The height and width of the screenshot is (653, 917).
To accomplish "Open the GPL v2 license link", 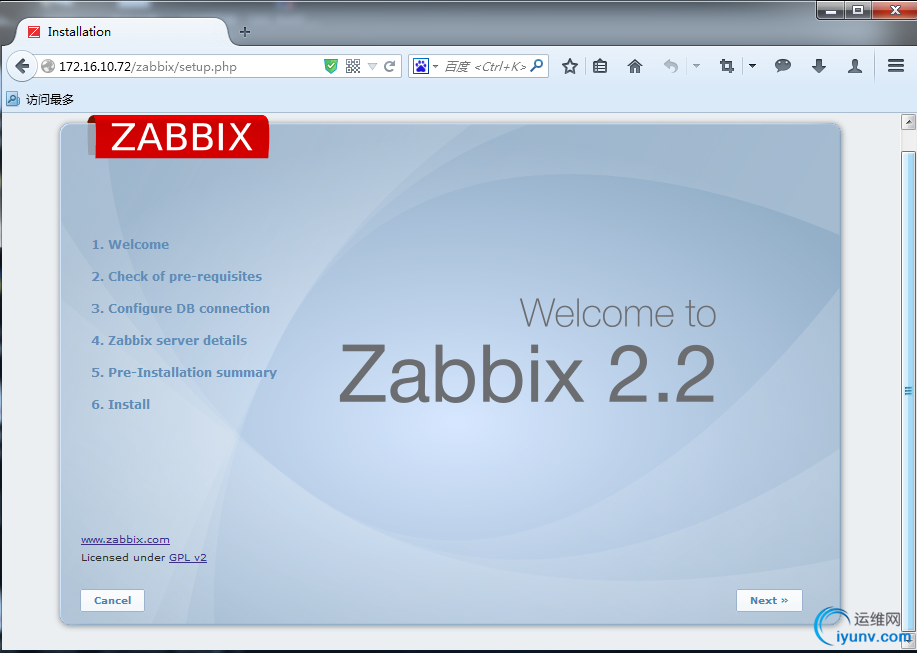I will [188, 557].
